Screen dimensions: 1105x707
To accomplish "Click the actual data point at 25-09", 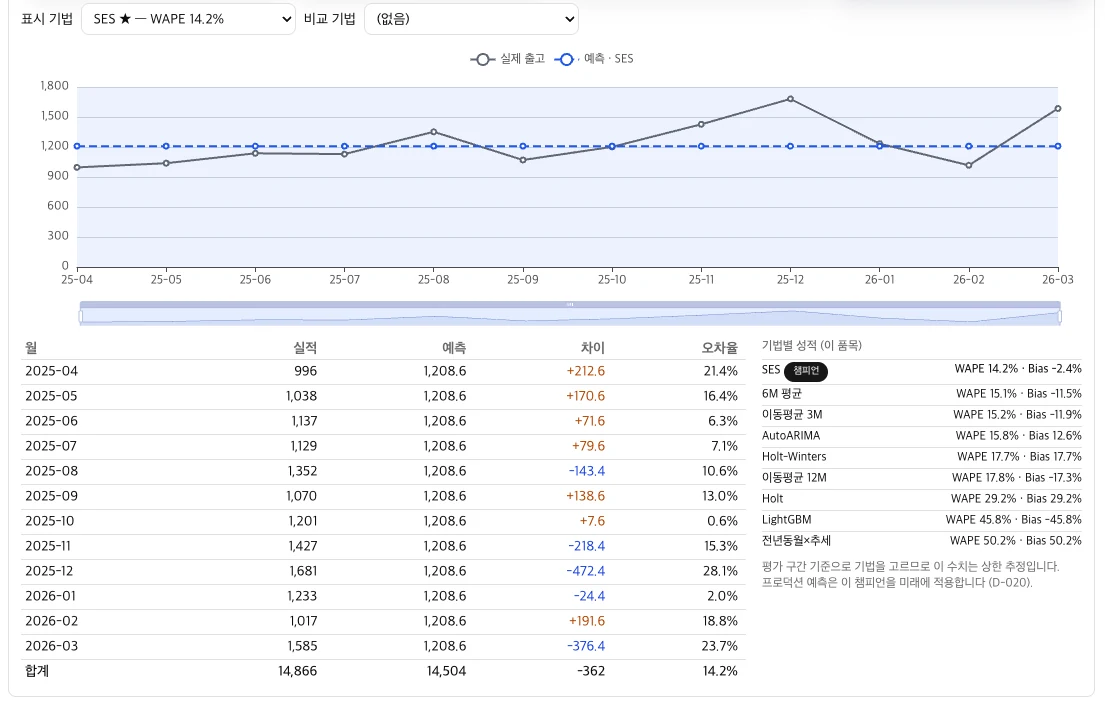I will 523,160.
